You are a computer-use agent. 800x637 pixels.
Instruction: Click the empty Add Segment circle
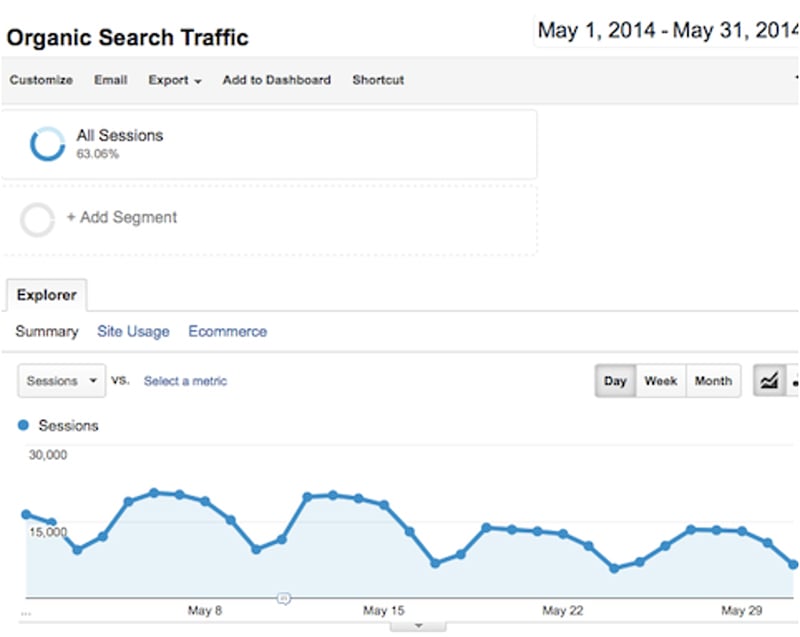[37, 219]
